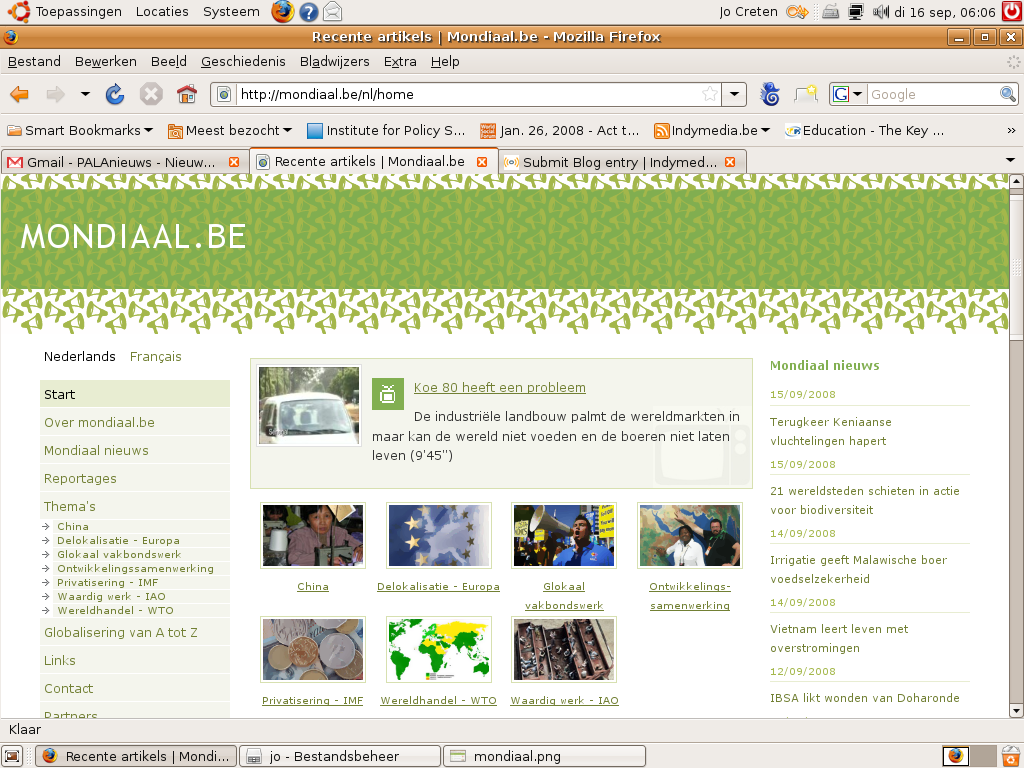Open the Koe 80 heeft een probleem article
This screenshot has height=768, width=1024.
tap(500, 387)
